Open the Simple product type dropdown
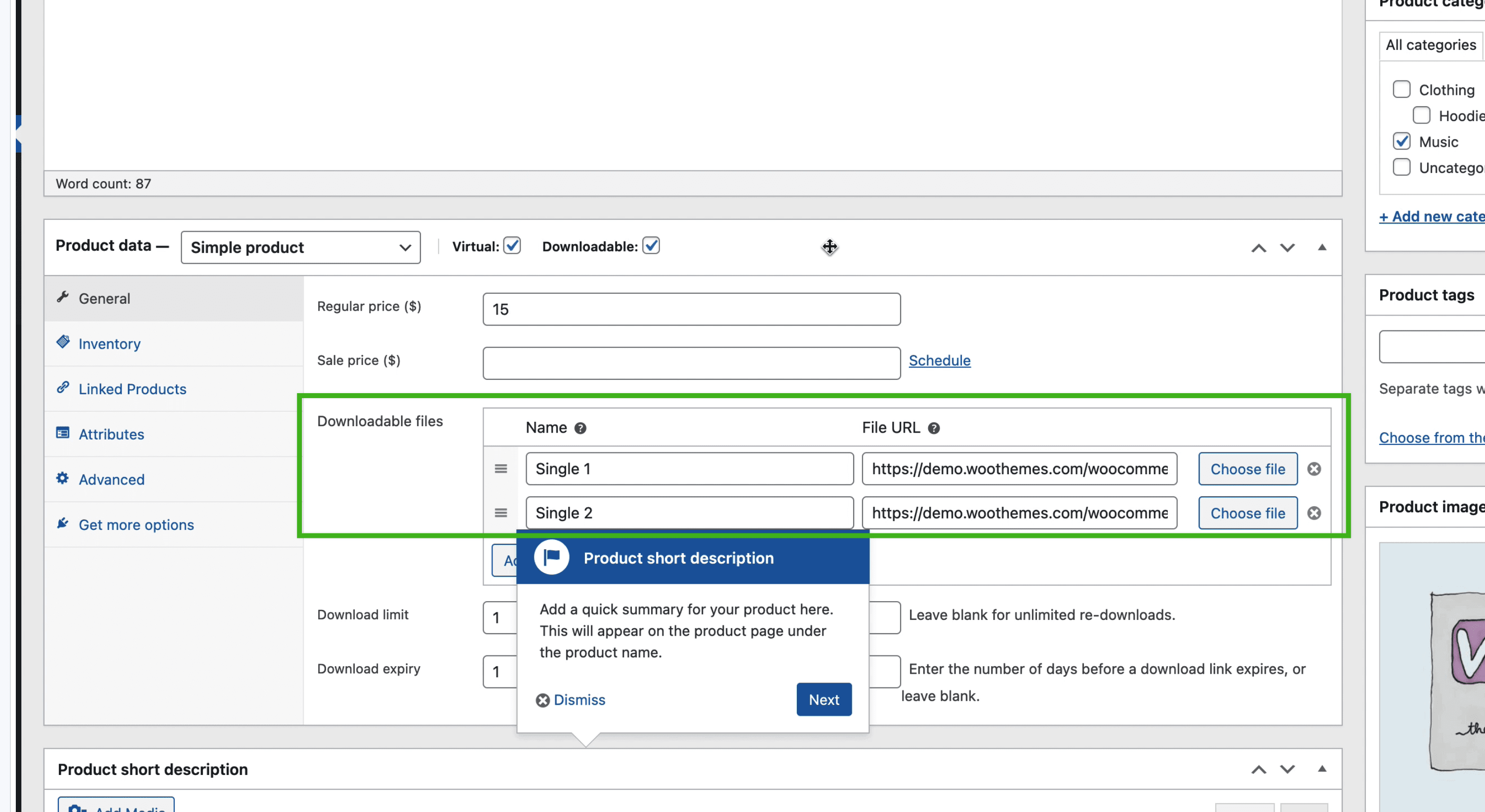This screenshot has height=812, width=1485. (300, 247)
